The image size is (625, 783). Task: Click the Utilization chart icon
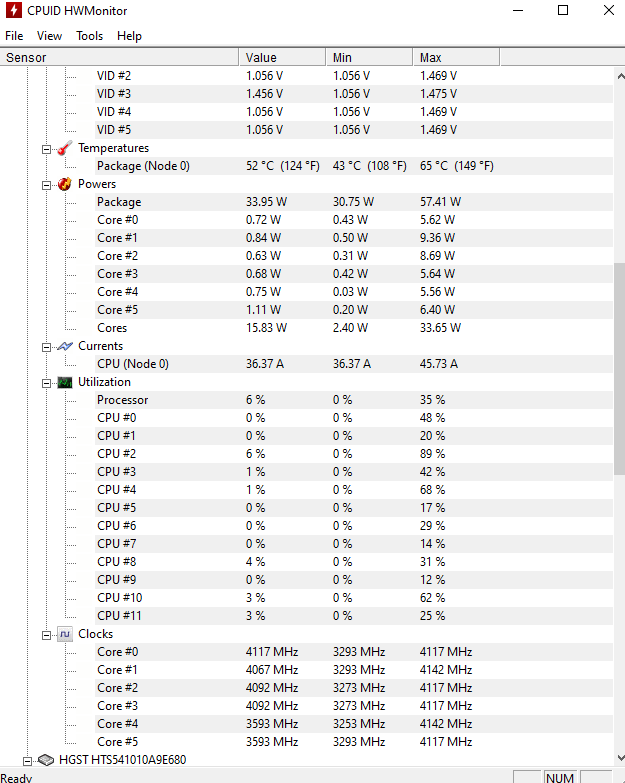click(x=65, y=383)
